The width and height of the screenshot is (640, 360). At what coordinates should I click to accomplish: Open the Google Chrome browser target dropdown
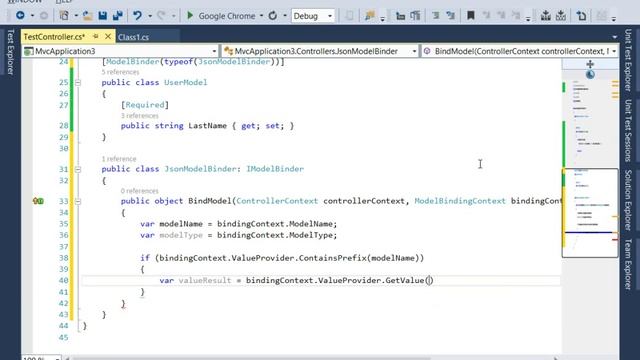pos(261,16)
